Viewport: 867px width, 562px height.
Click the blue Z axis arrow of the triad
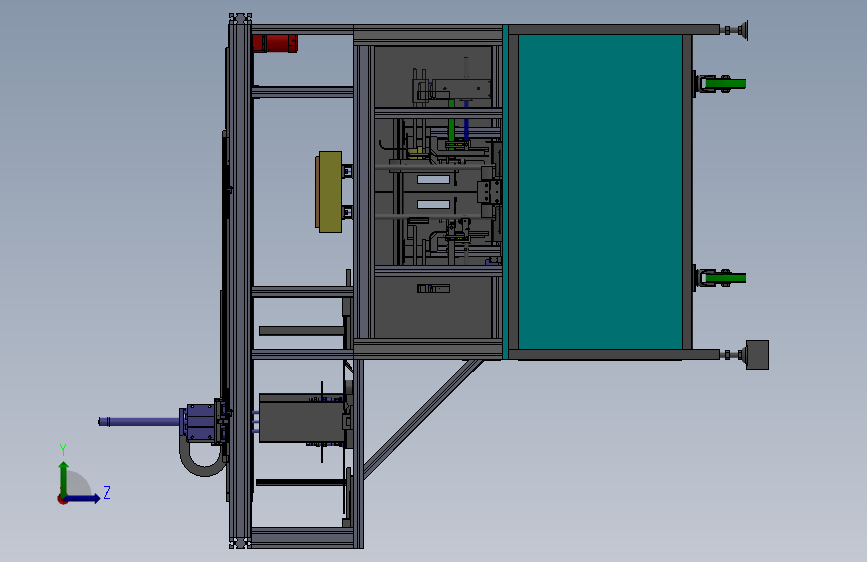83,498
